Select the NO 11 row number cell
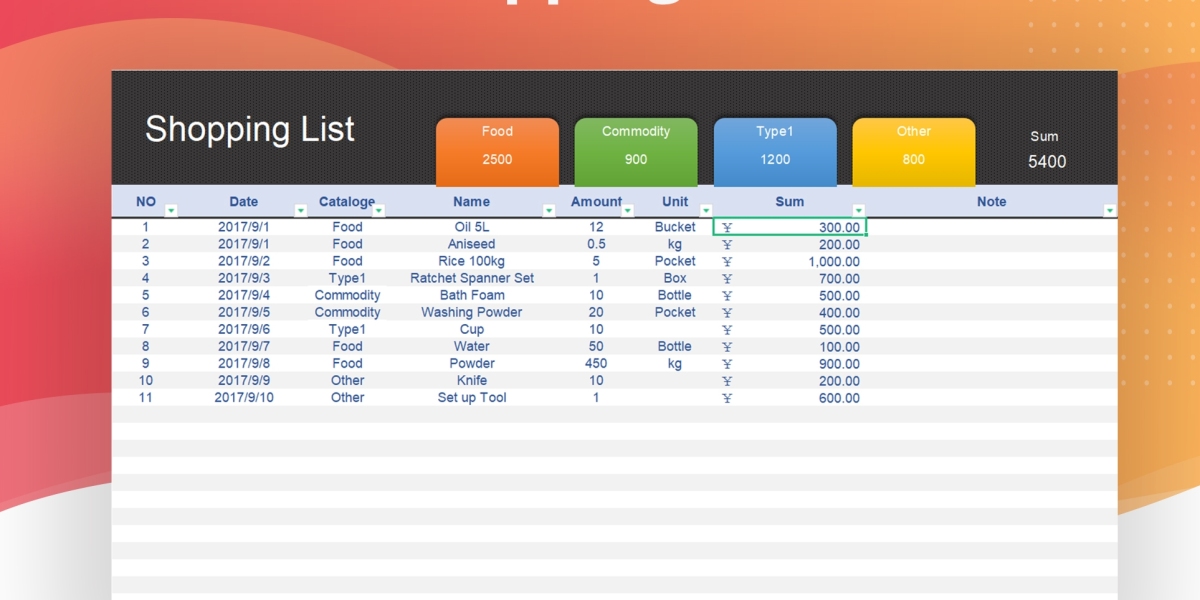Image resolution: width=1200 pixels, height=600 pixels. pyautogui.click(x=146, y=397)
